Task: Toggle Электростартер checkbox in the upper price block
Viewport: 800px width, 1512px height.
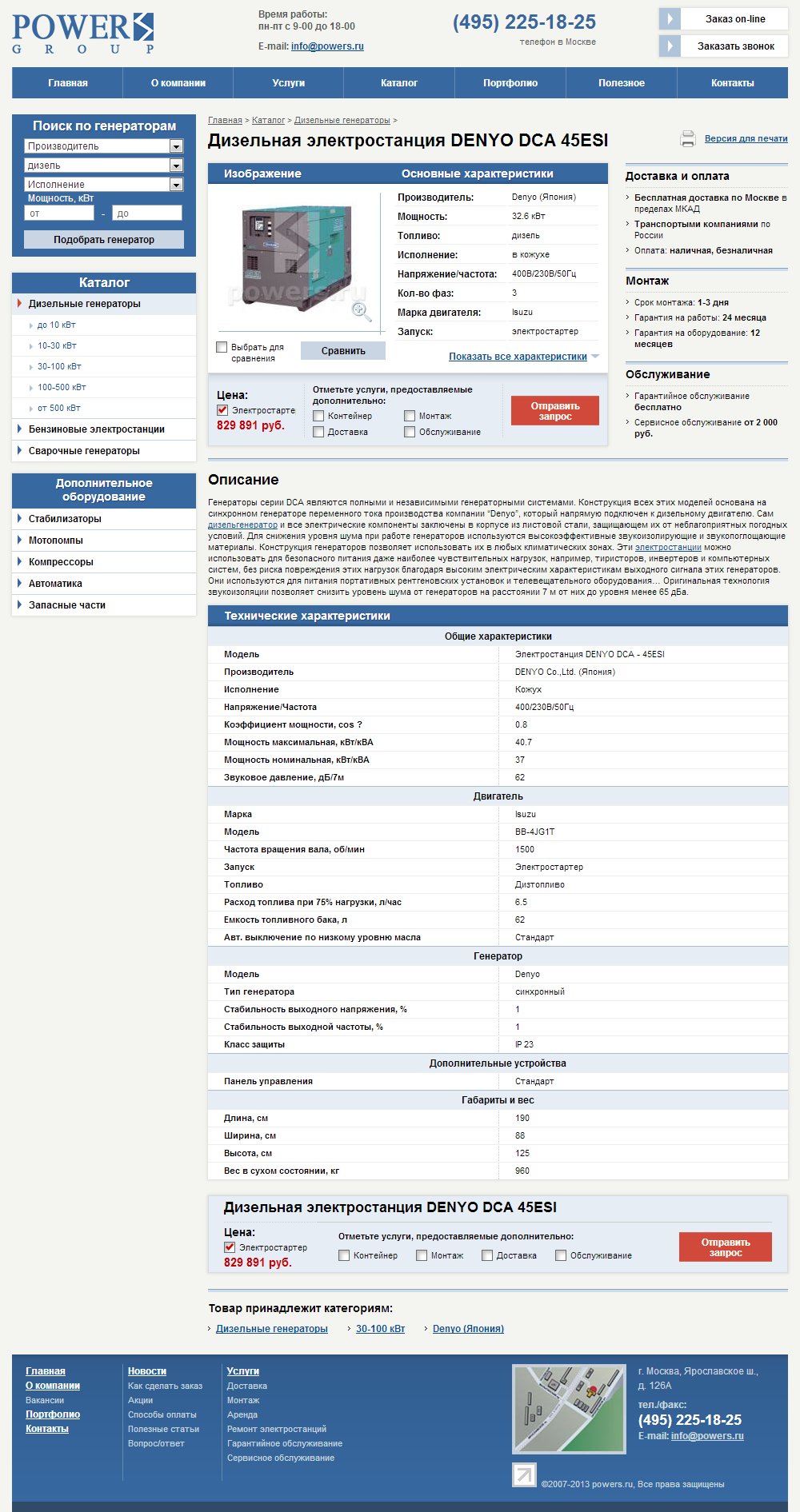Action: click(x=222, y=409)
